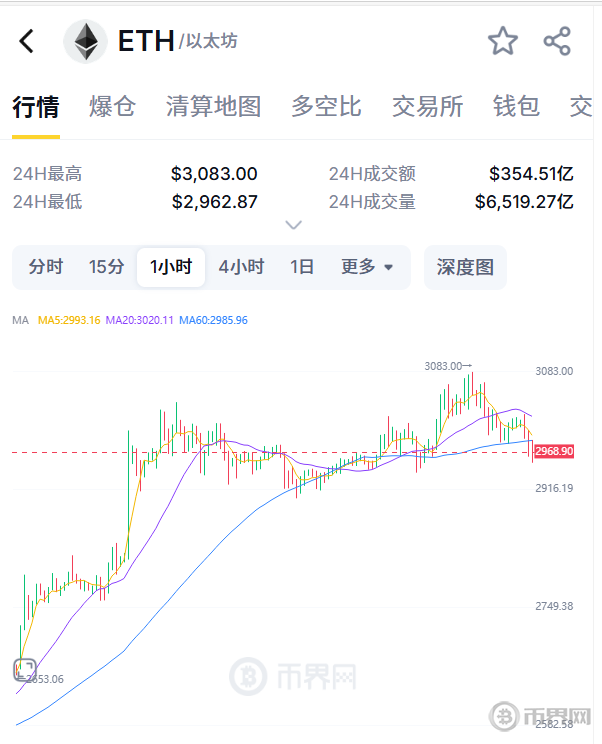Select the 分时 chart interval
This screenshot has width=602, height=744.
(x=46, y=267)
